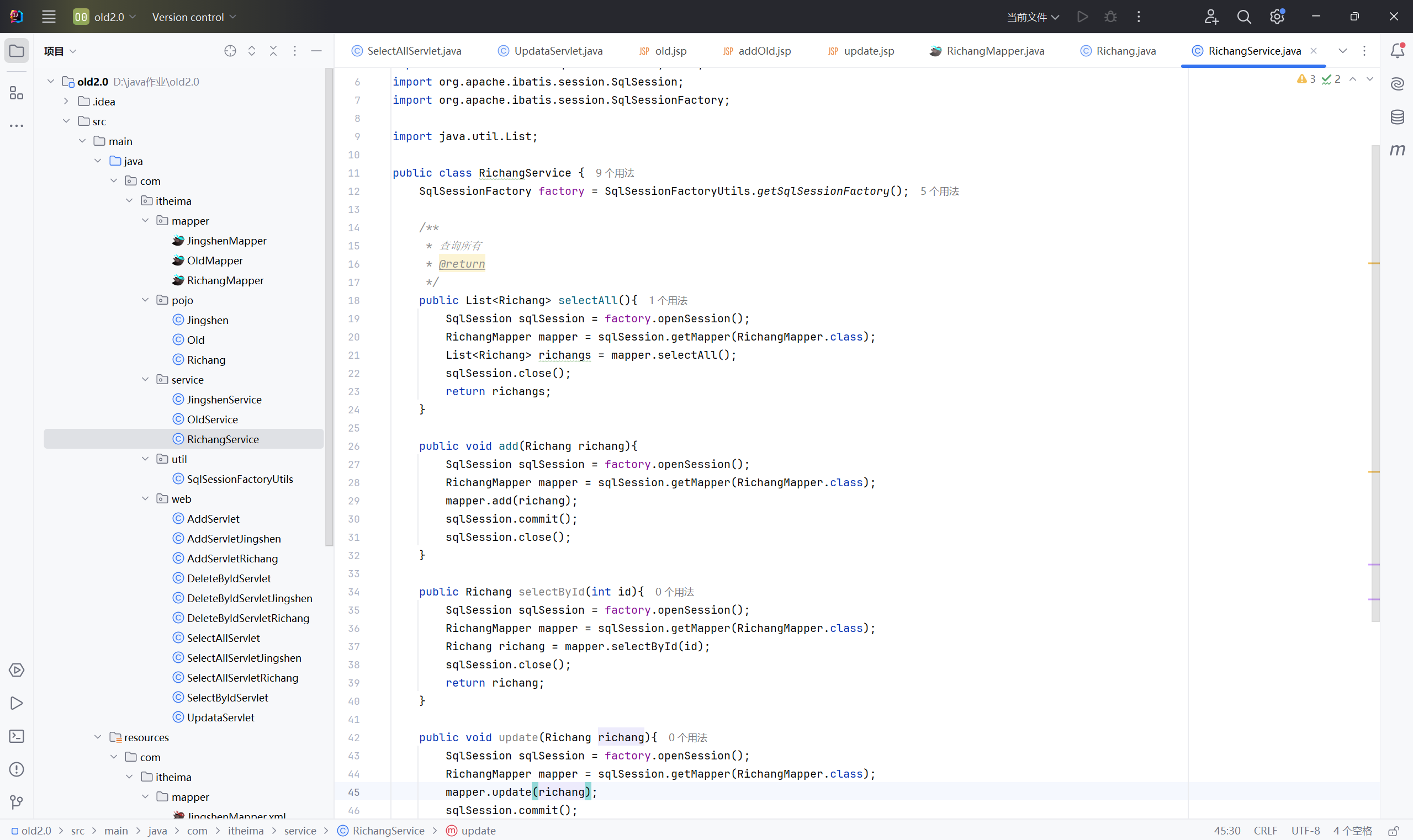This screenshot has height=840, width=1413.
Task: Click the project tree vertical scrollbar
Action: point(329,306)
